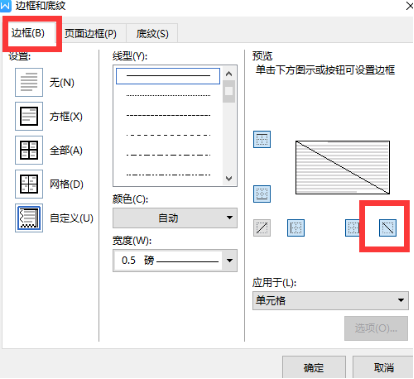Click the border preview diagram

pos(343,167)
